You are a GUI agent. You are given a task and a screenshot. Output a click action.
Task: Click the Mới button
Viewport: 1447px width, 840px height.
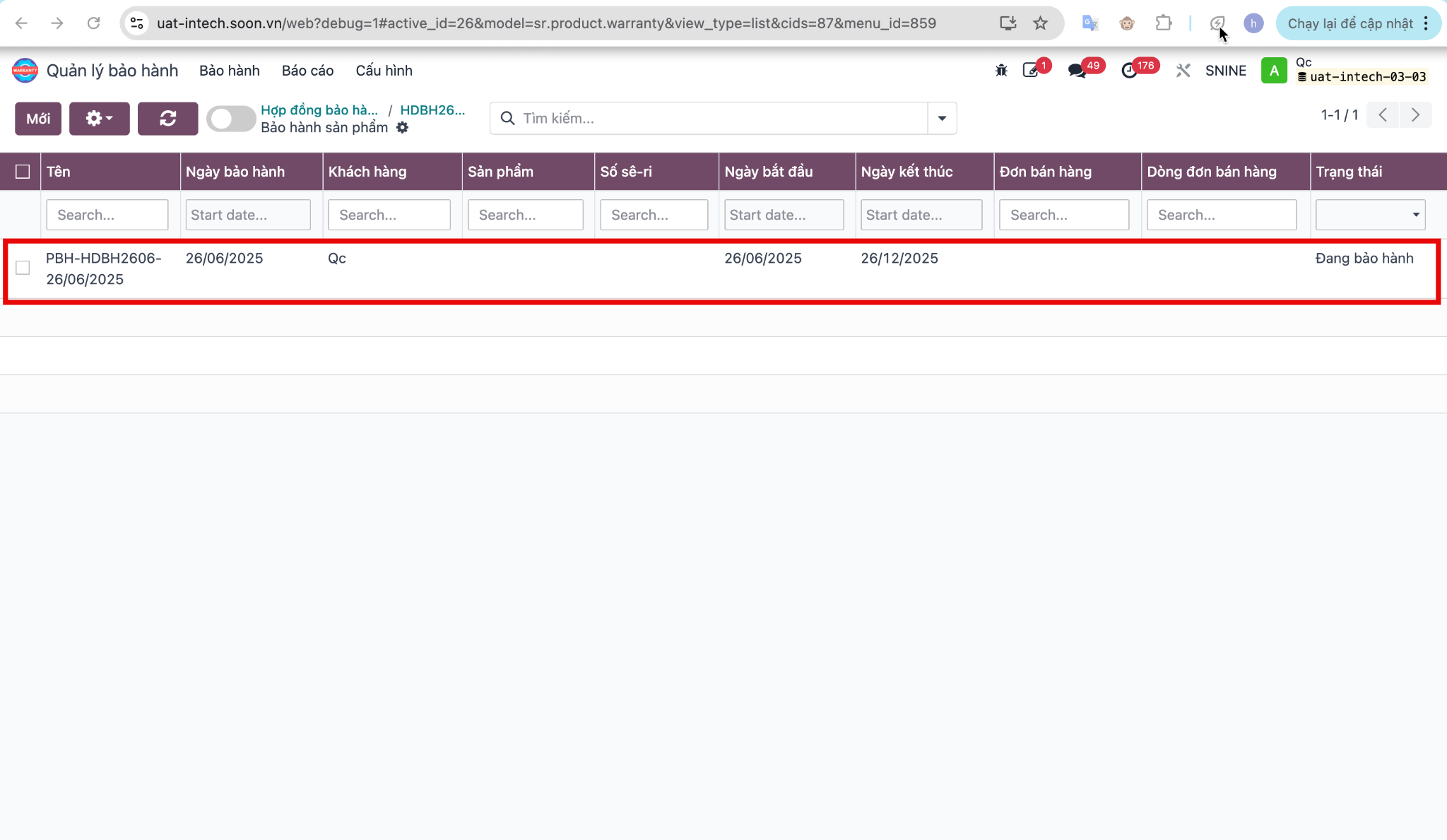point(38,118)
